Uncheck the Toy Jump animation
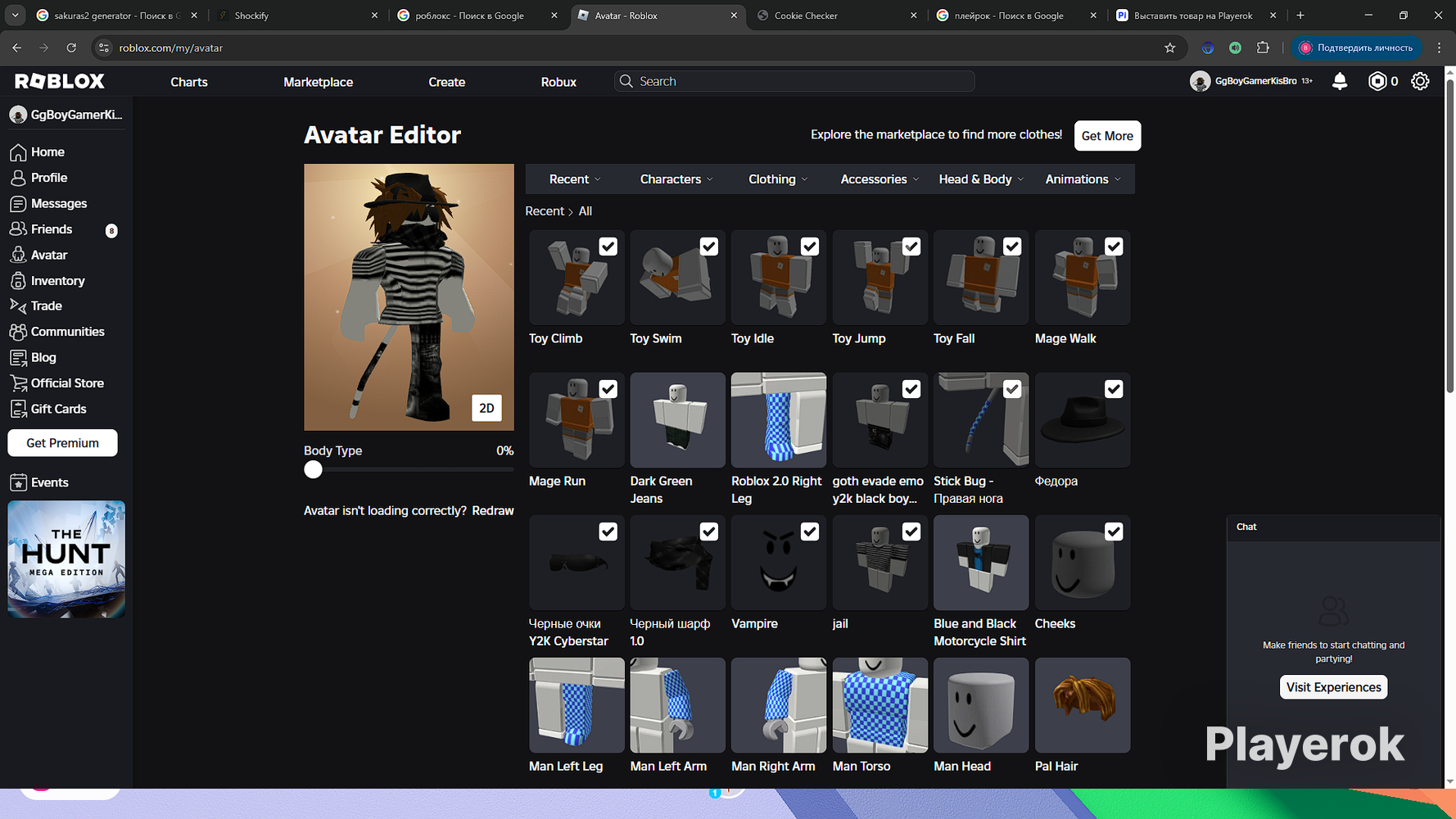The image size is (1456, 819). [911, 247]
